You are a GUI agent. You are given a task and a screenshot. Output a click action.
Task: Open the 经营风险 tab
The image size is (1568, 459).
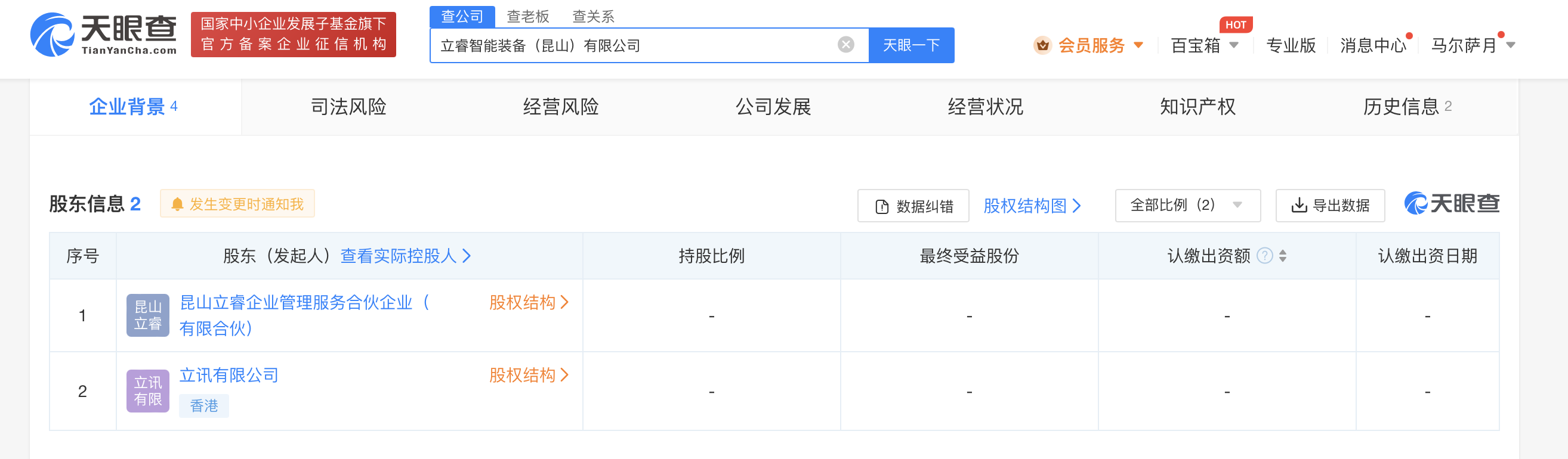click(561, 107)
